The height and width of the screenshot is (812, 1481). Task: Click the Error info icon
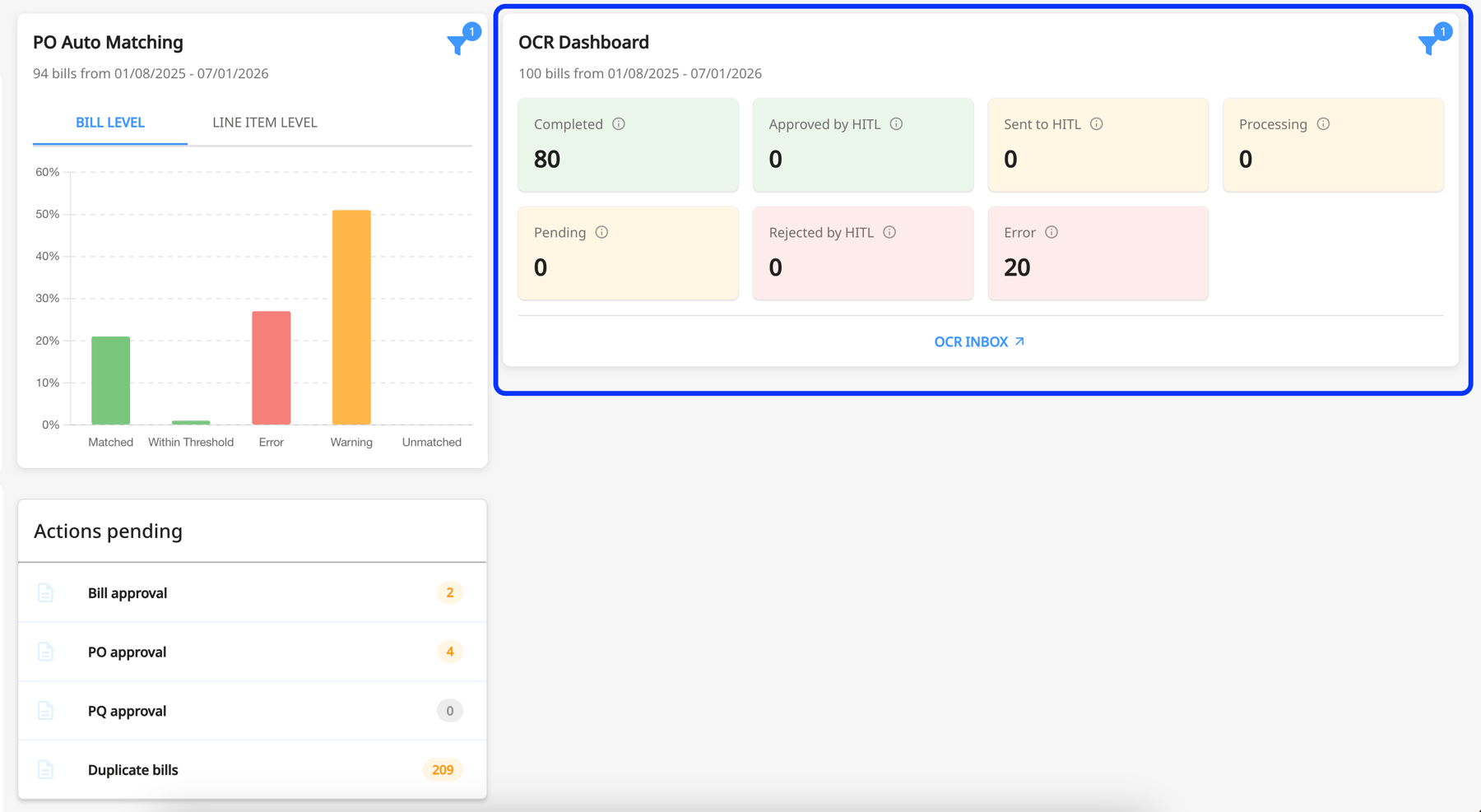pyautogui.click(x=1053, y=232)
